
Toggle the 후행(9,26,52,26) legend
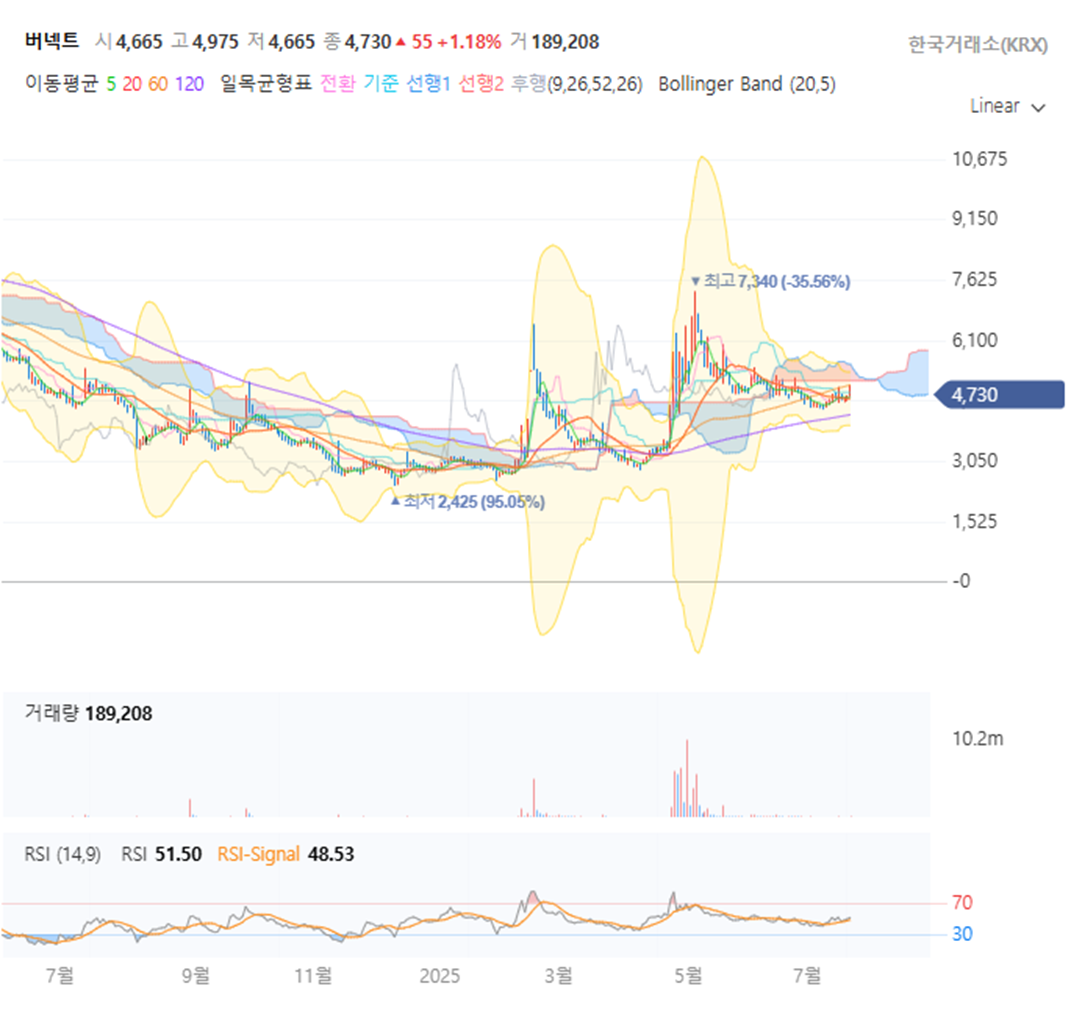tap(577, 84)
